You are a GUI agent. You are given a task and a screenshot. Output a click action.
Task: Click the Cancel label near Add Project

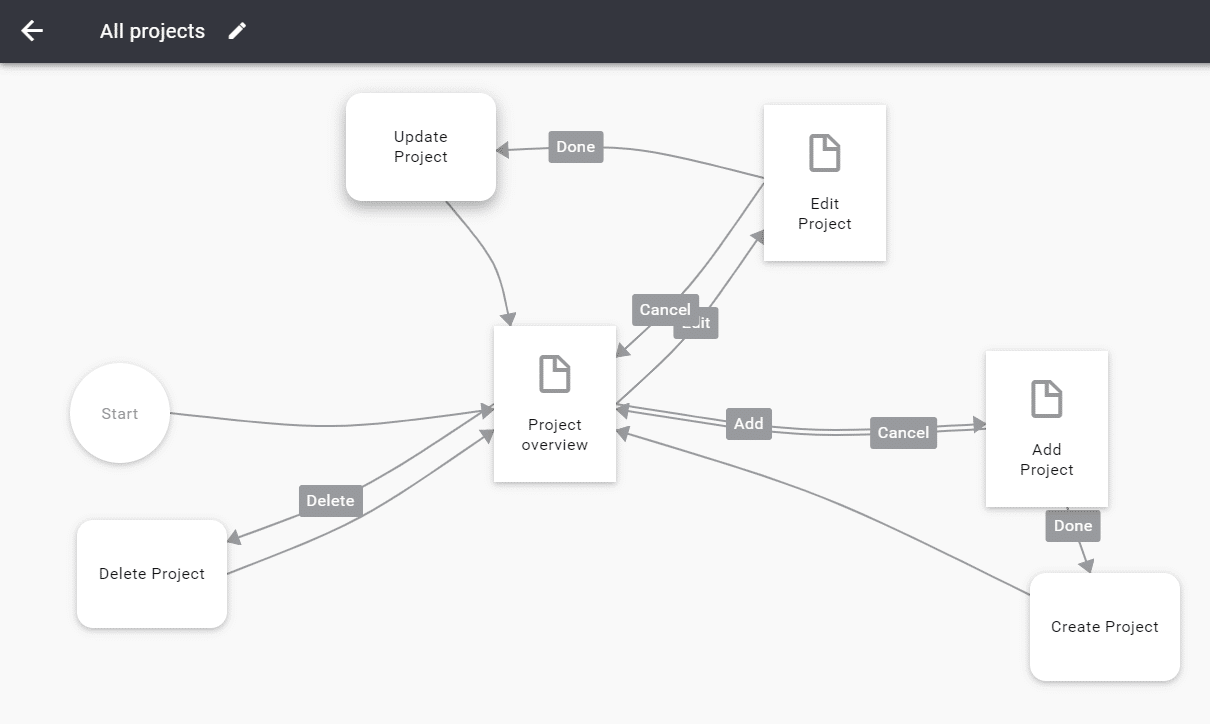[x=903, y=433]
